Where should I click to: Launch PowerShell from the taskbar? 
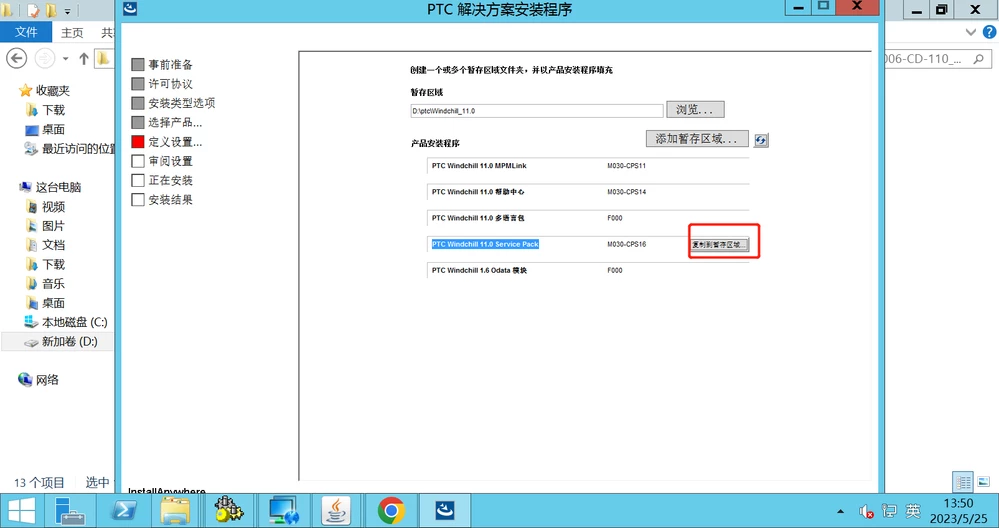coord(124,511)
